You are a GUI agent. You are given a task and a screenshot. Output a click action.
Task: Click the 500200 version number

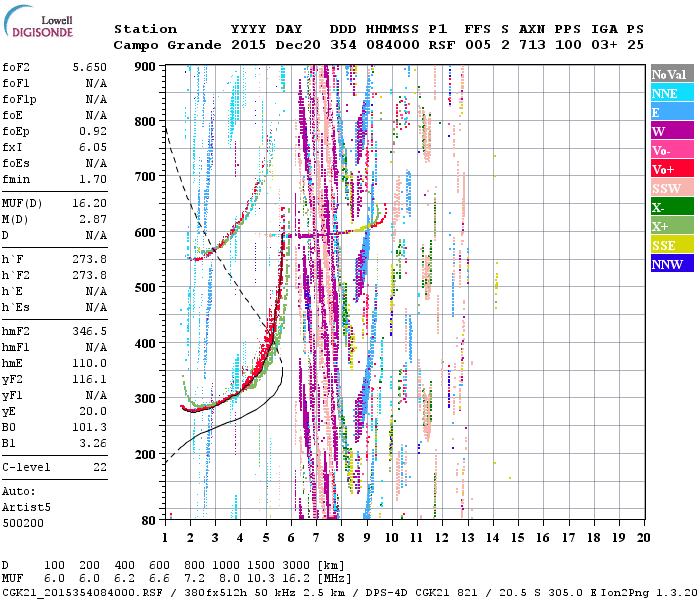point(23,523)
